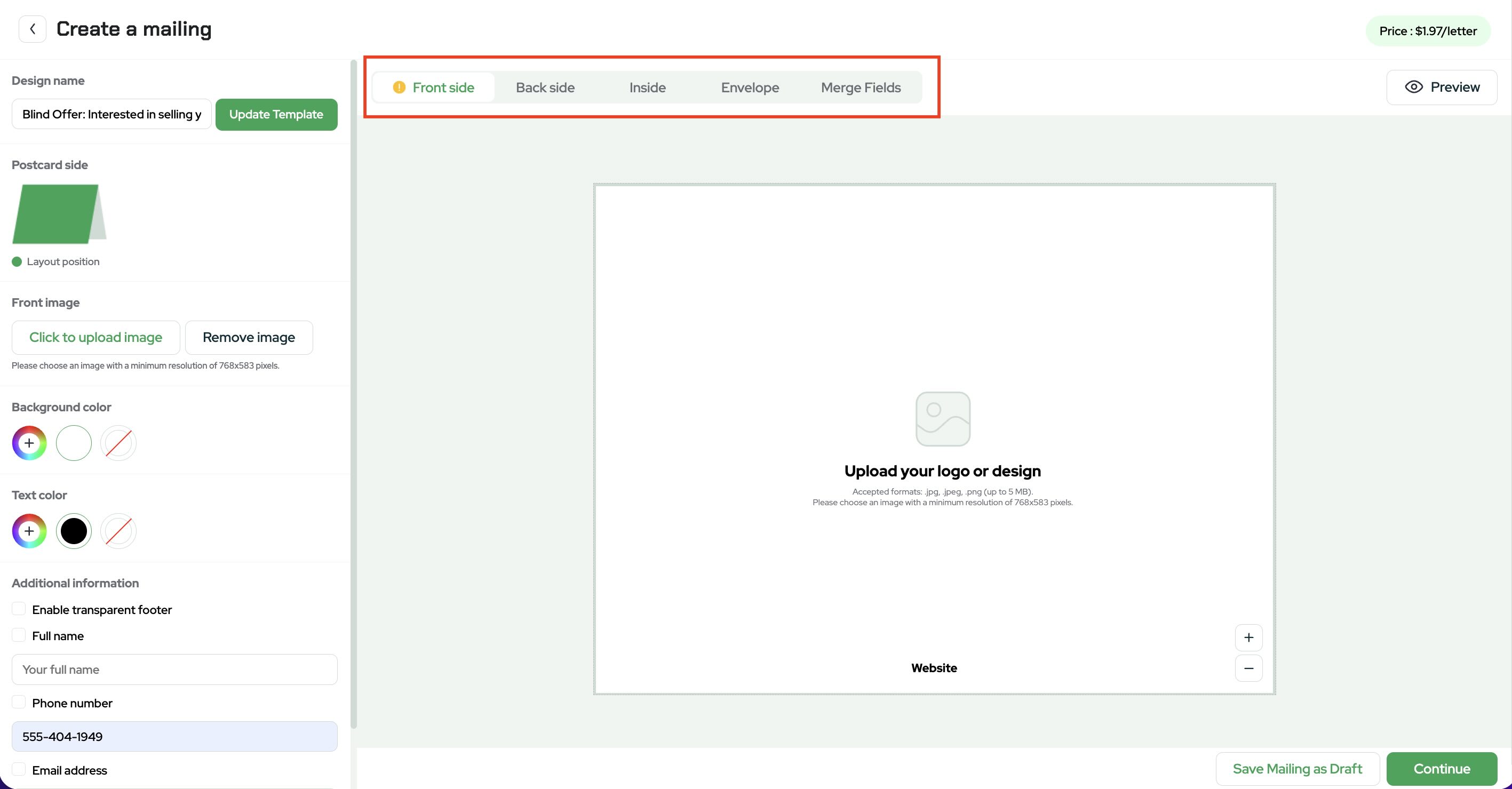This screenshot has width=1512, height=789.
Task: Go to the Merge Fields tab
Action: point(861,87)
